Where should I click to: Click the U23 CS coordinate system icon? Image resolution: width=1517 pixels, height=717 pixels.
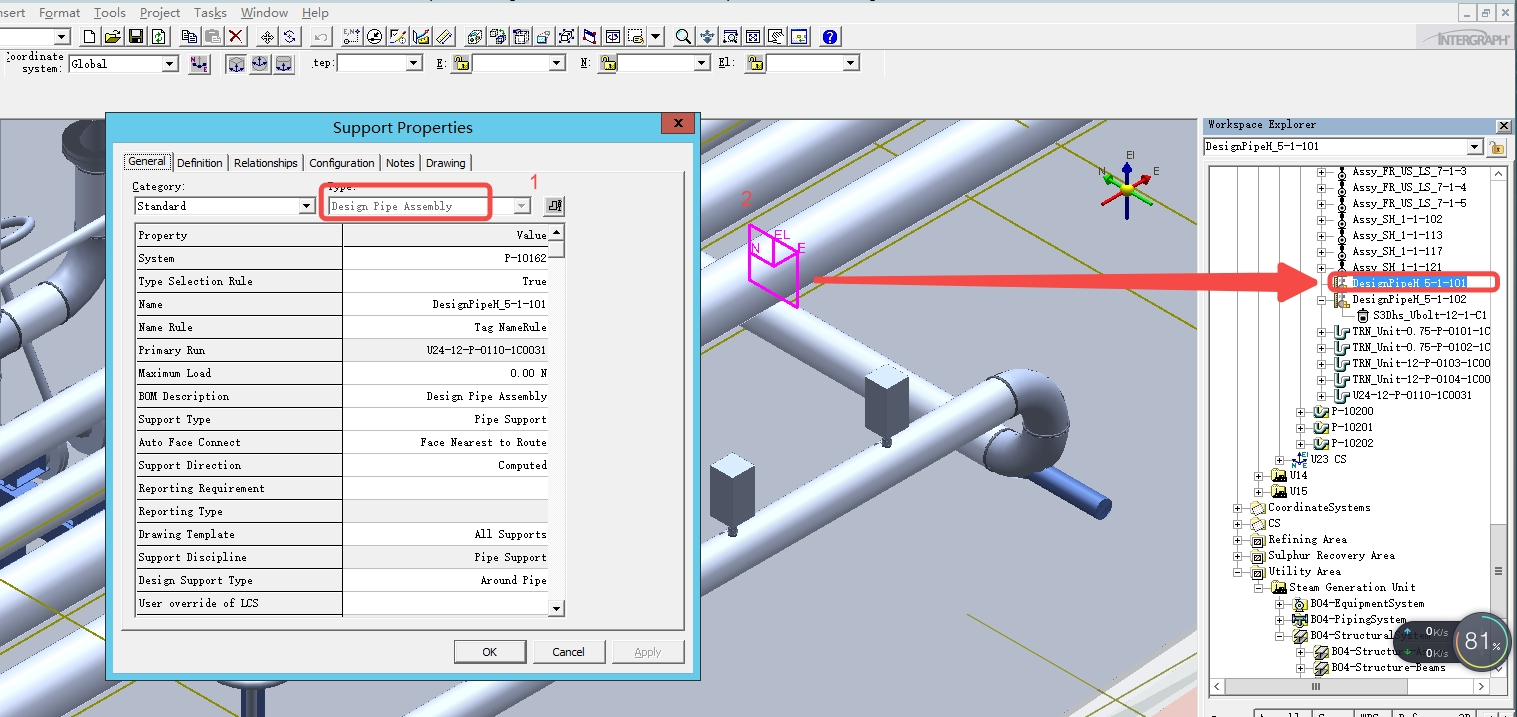point(1299,459)
